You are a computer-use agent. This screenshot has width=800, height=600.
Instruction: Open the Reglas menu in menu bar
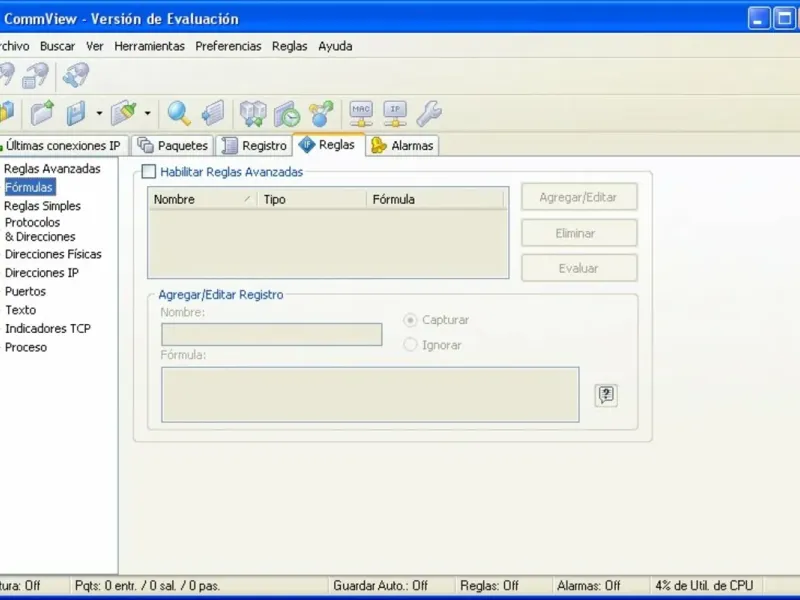[x=289, y=46]
